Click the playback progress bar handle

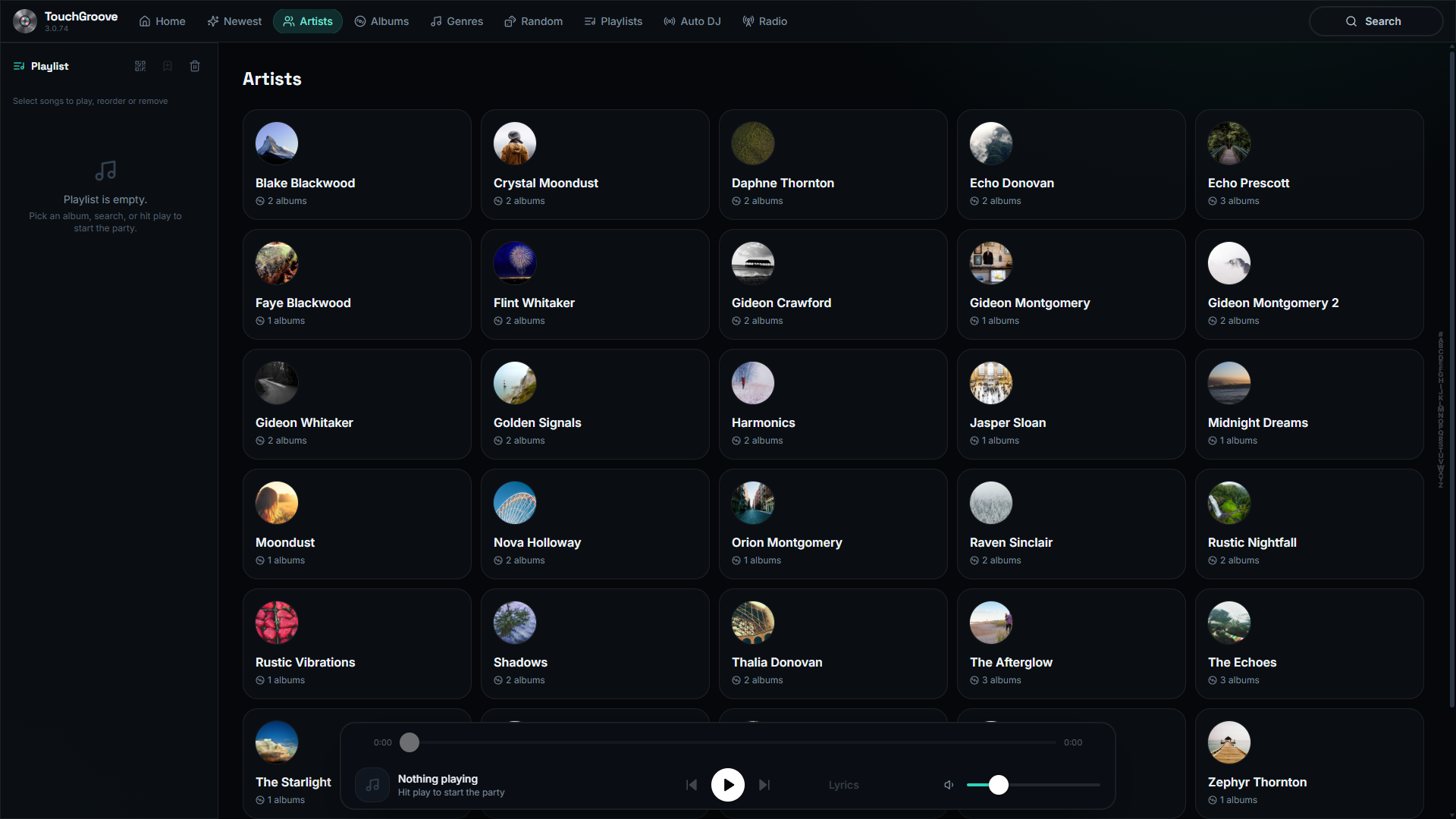point(409,742)
